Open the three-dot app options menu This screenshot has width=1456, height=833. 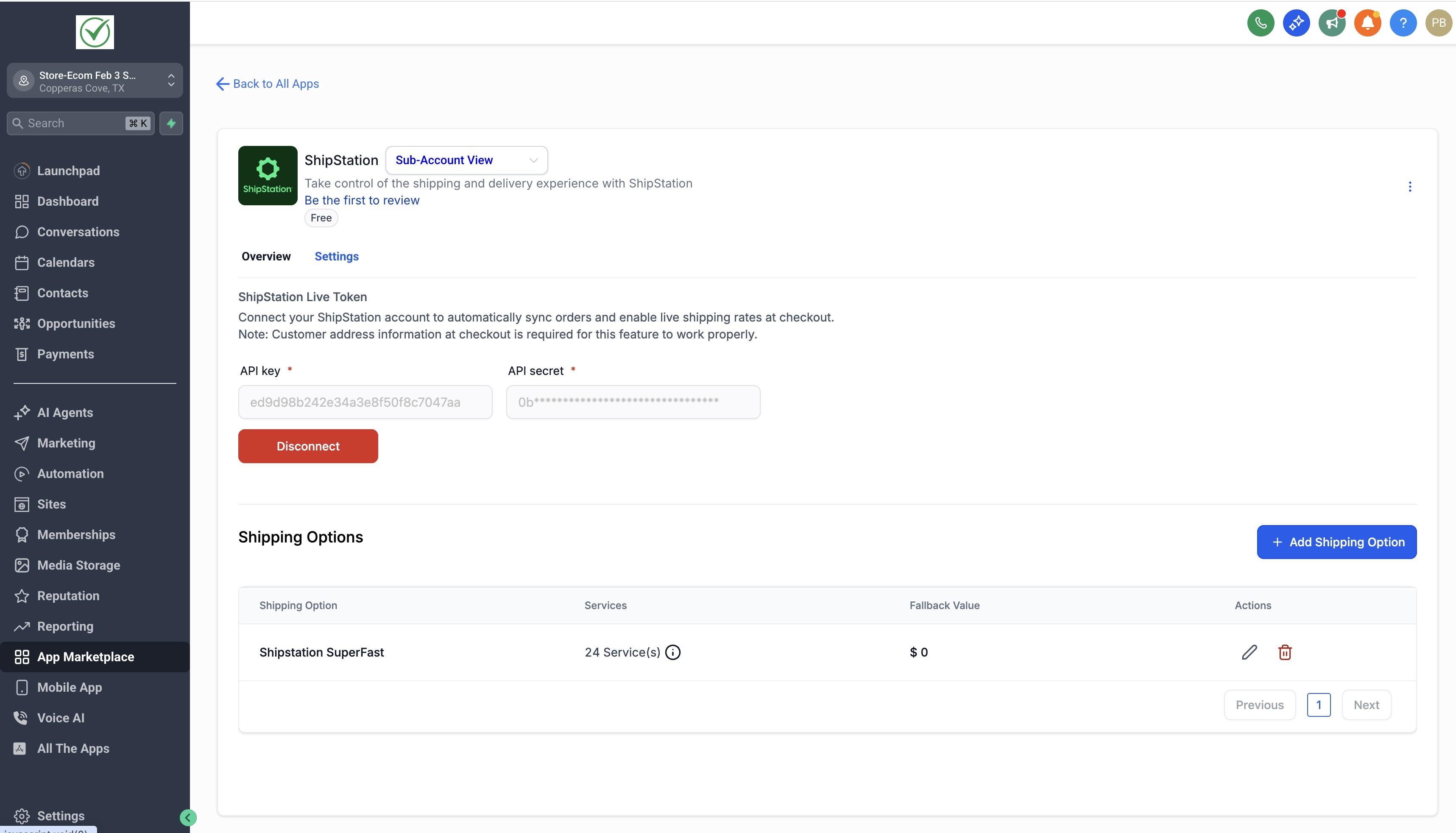pyautogui.click(x=1410, y=187)
